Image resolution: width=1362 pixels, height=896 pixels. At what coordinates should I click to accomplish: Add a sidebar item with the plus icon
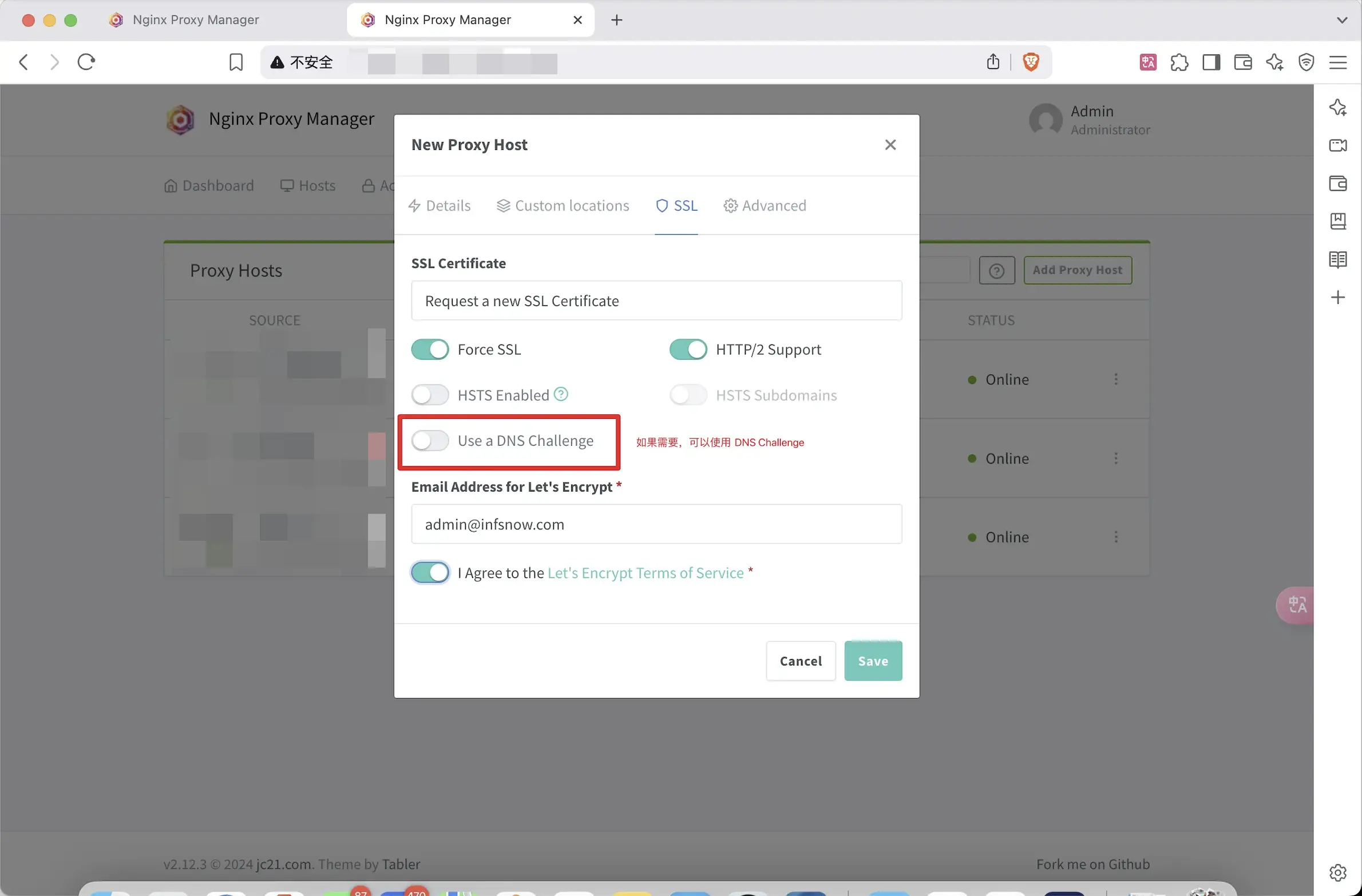click(x=1338, y=297)
